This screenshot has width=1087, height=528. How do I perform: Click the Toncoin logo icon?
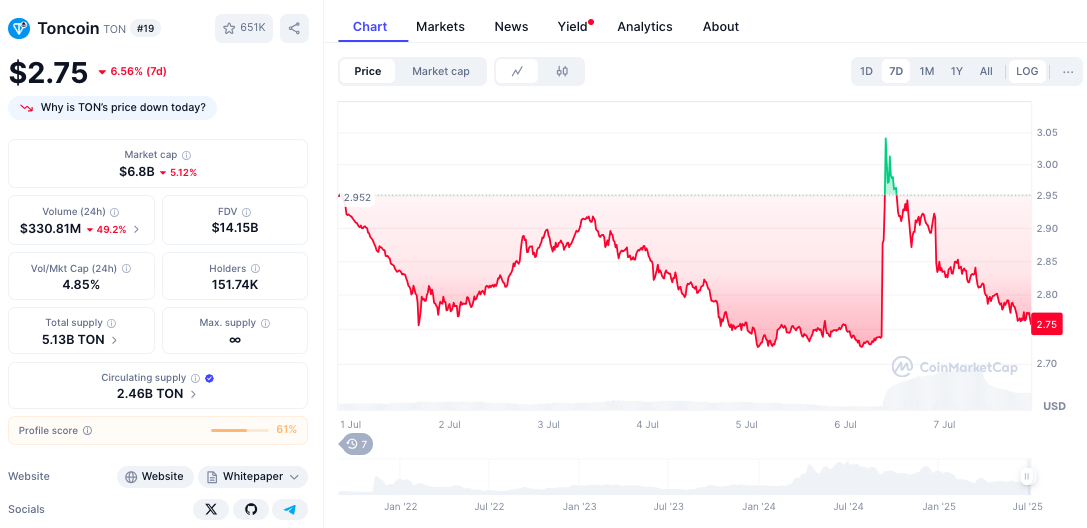tap(19, 28)
